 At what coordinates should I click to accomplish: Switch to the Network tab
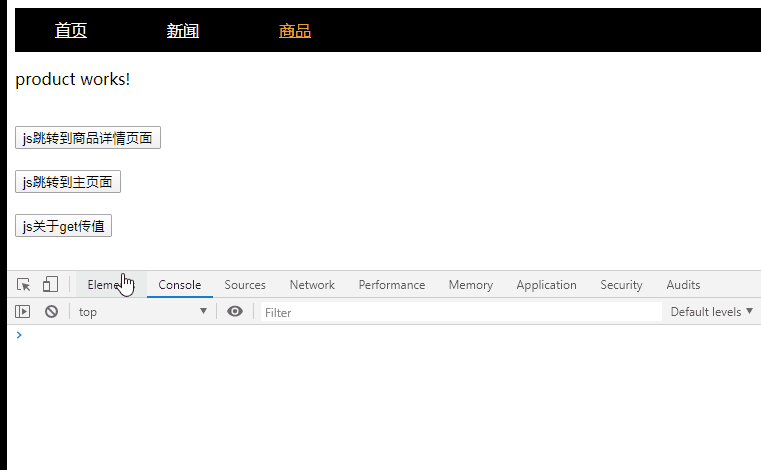[312, 285]
